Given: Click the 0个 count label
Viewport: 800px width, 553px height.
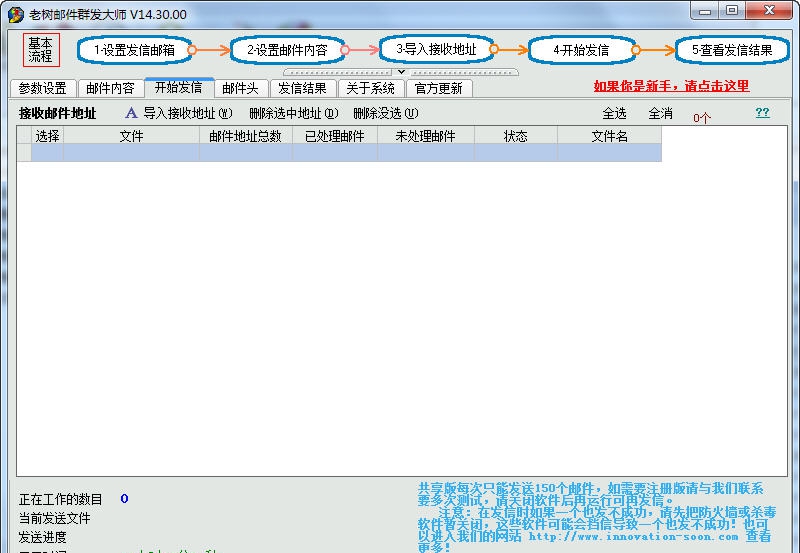Looking at the screenshot, I should 702,118.
